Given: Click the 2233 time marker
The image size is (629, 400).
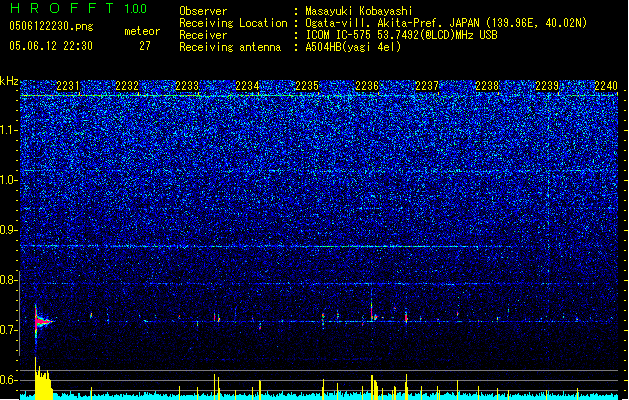Looking at the screenshot, I should (187, 85).
